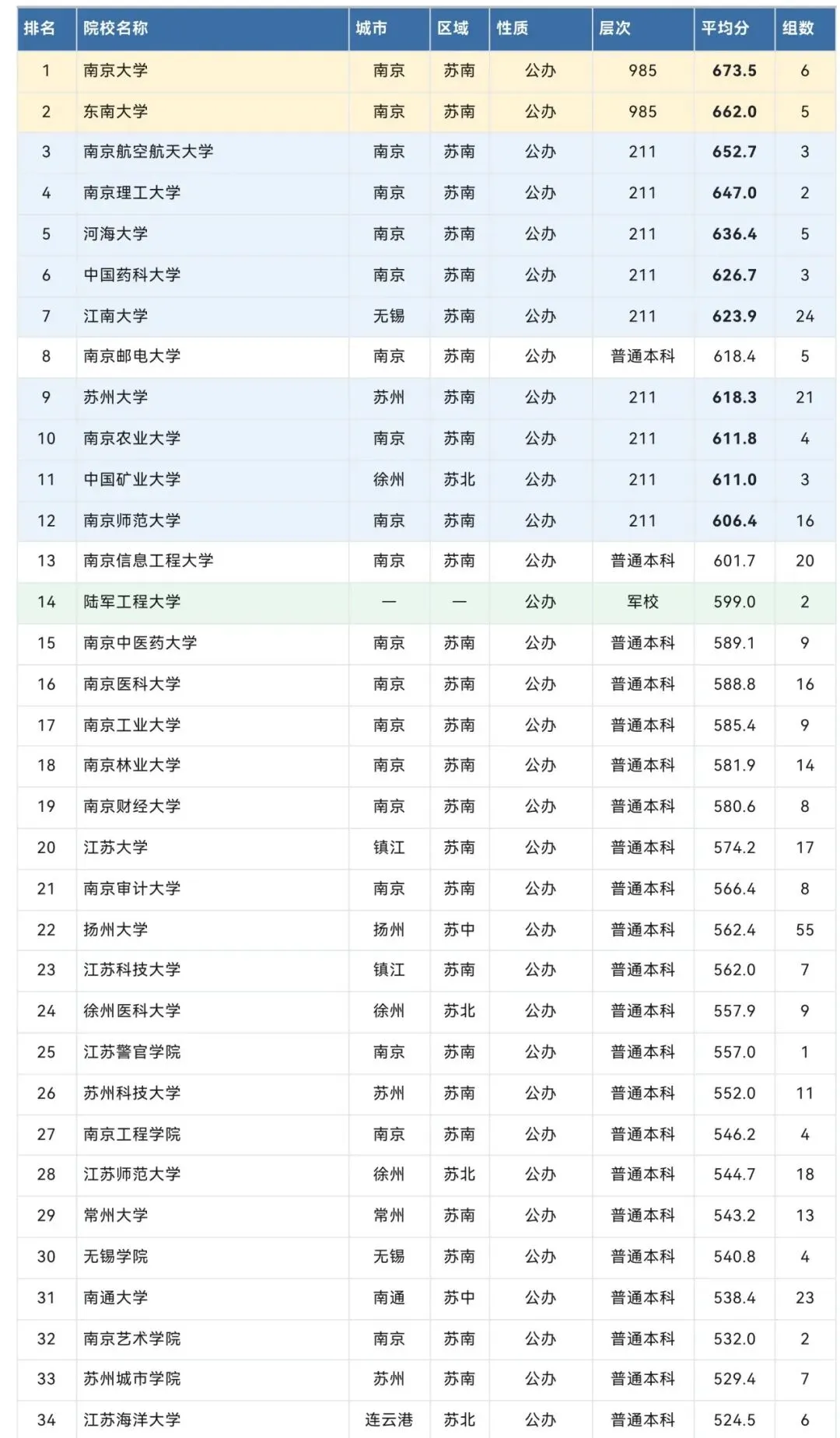Viewport: 840px width, 1438px height.
Task: Select the 南京邮电大学 cell
Action: tap(212, 357)
